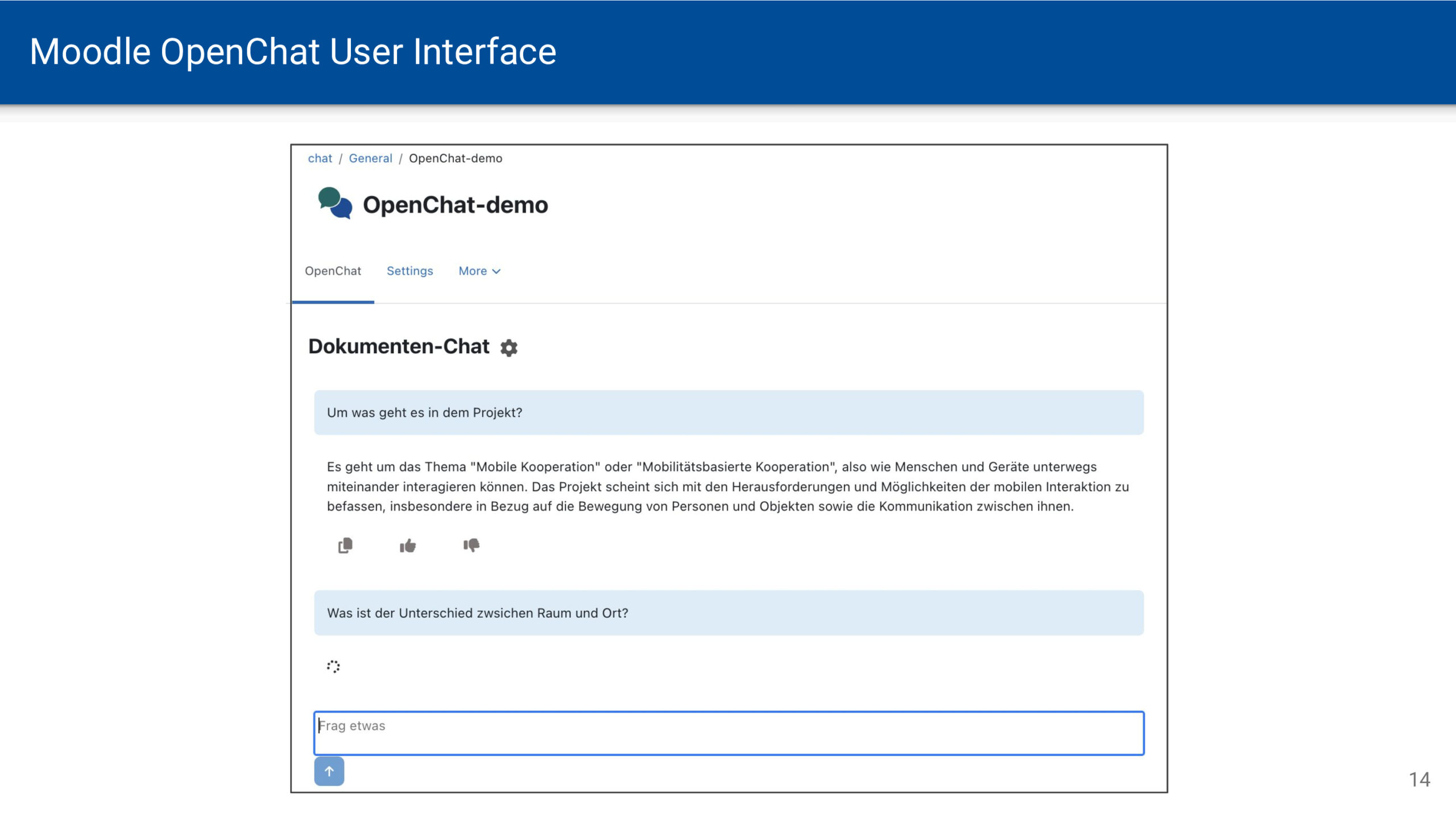Copy the chatbot response text
Image resolution: width=1456 pixels, height=819 pixels.
[345, 545]
